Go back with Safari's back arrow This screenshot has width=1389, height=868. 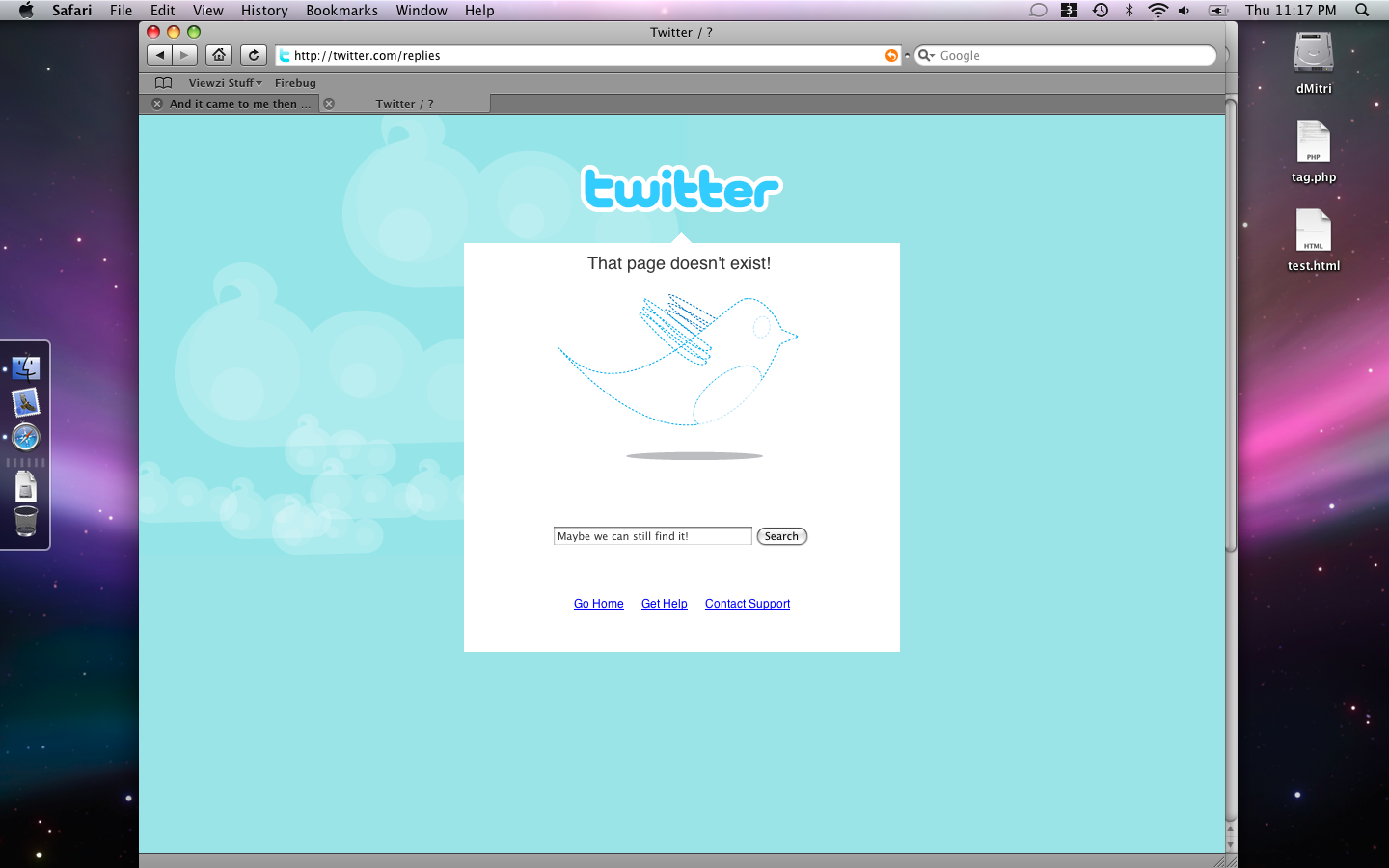tap(160, 55)
